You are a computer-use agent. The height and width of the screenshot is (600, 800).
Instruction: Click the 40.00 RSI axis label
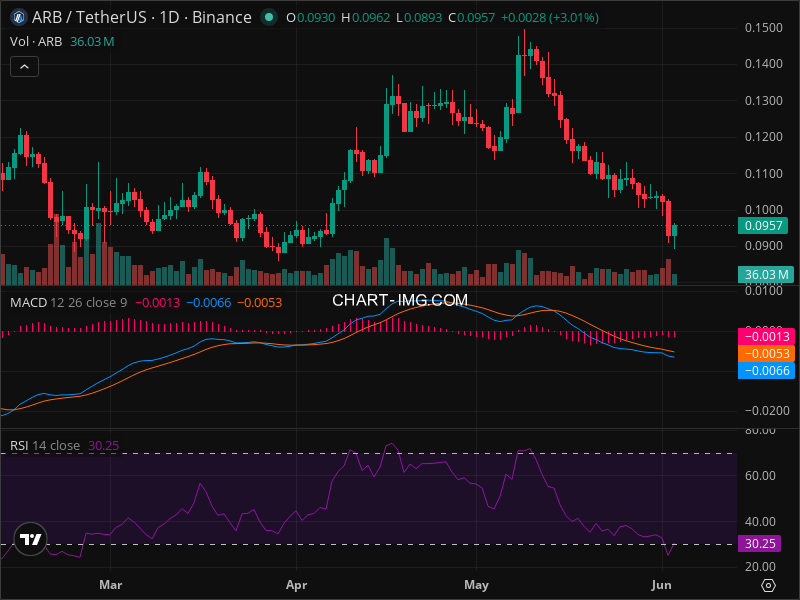tap(760, 521)
